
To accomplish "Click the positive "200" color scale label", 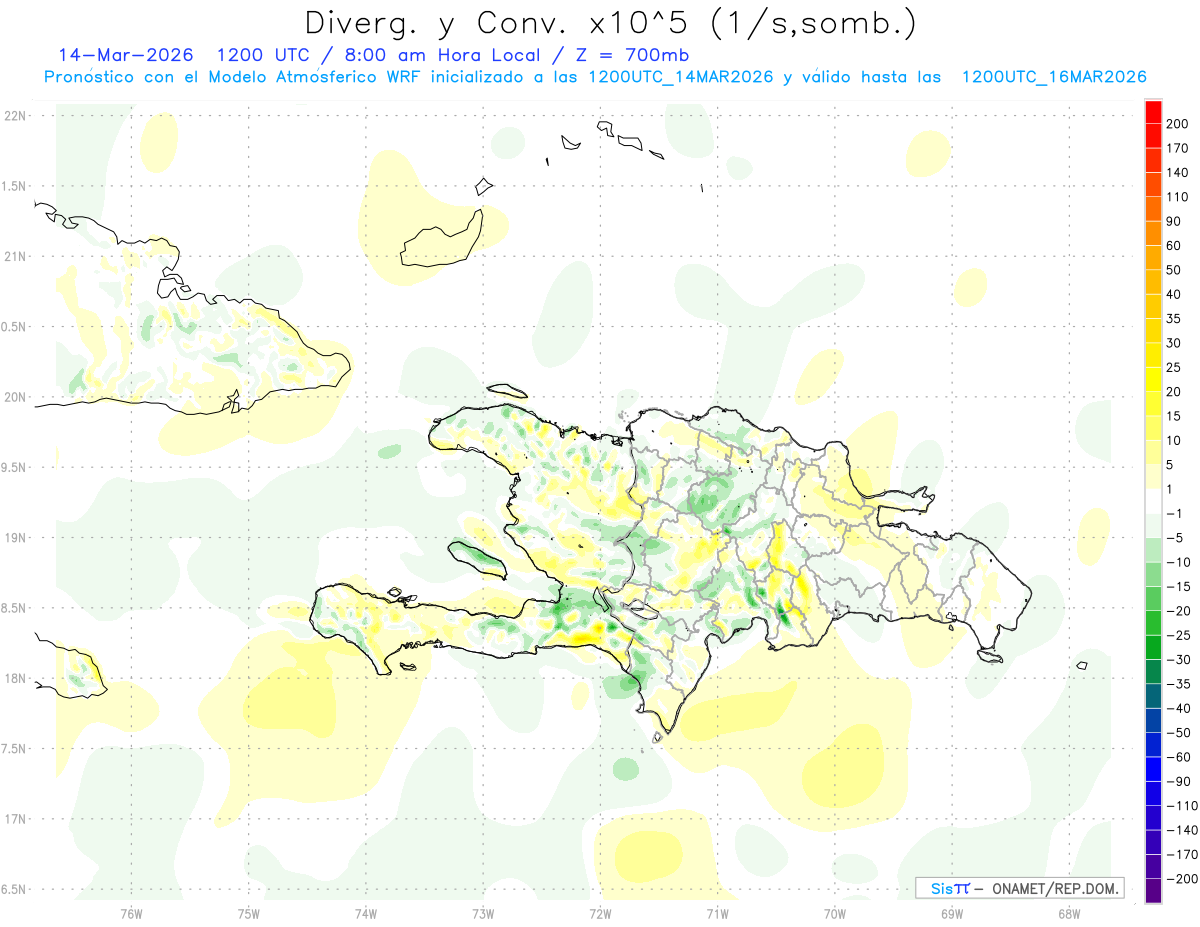I will 1177,124.
